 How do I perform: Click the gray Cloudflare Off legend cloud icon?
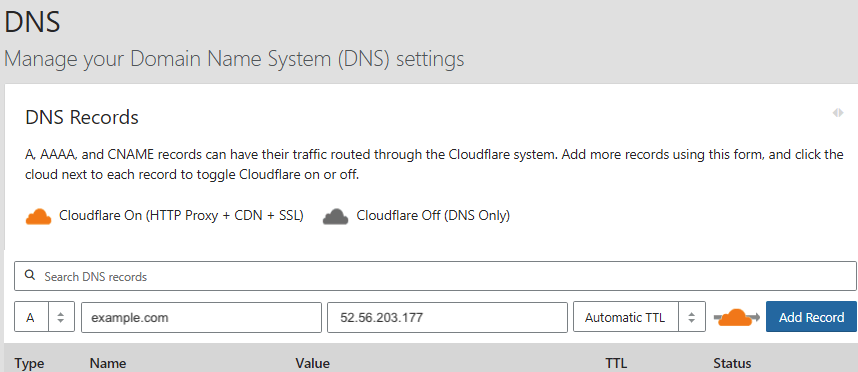coord(335,216)
